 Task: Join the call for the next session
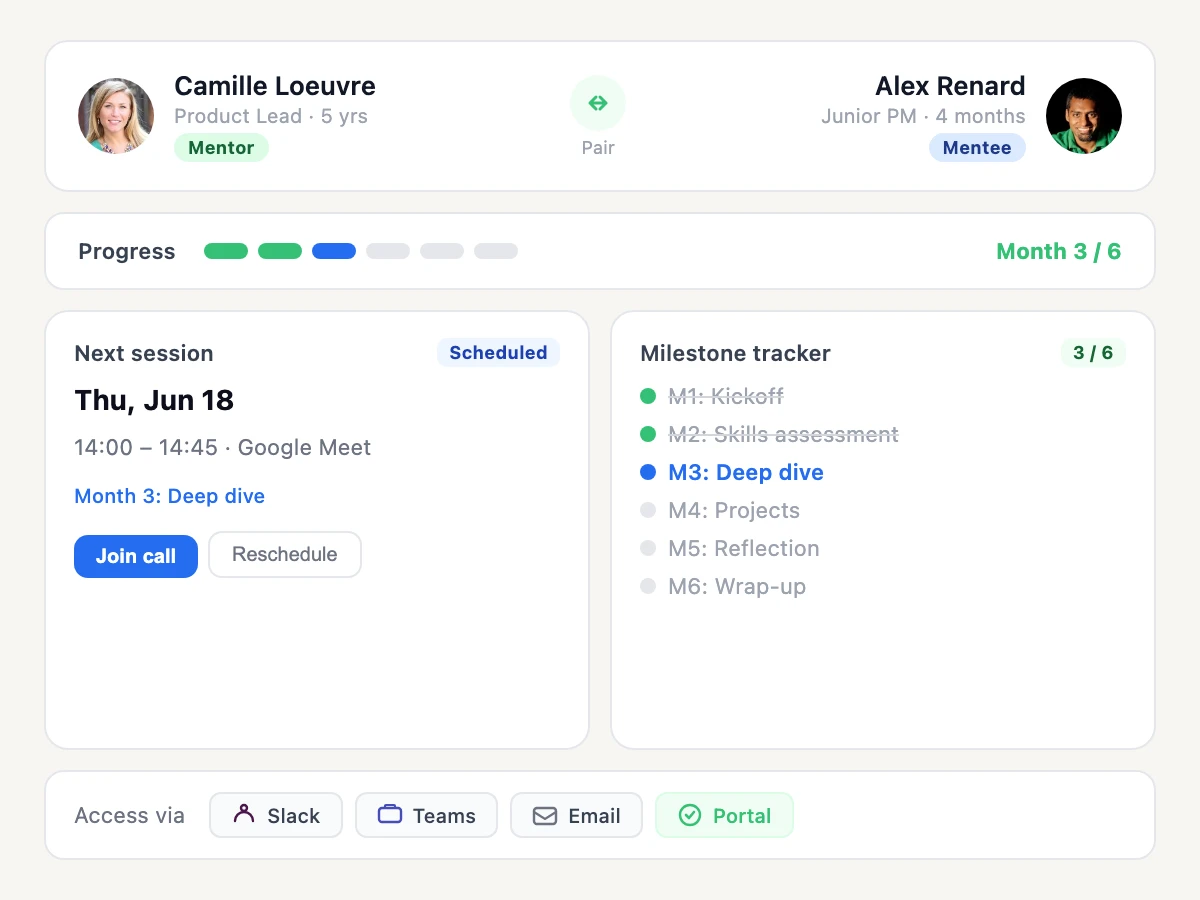pyautogui.click(x=136, y=556)
